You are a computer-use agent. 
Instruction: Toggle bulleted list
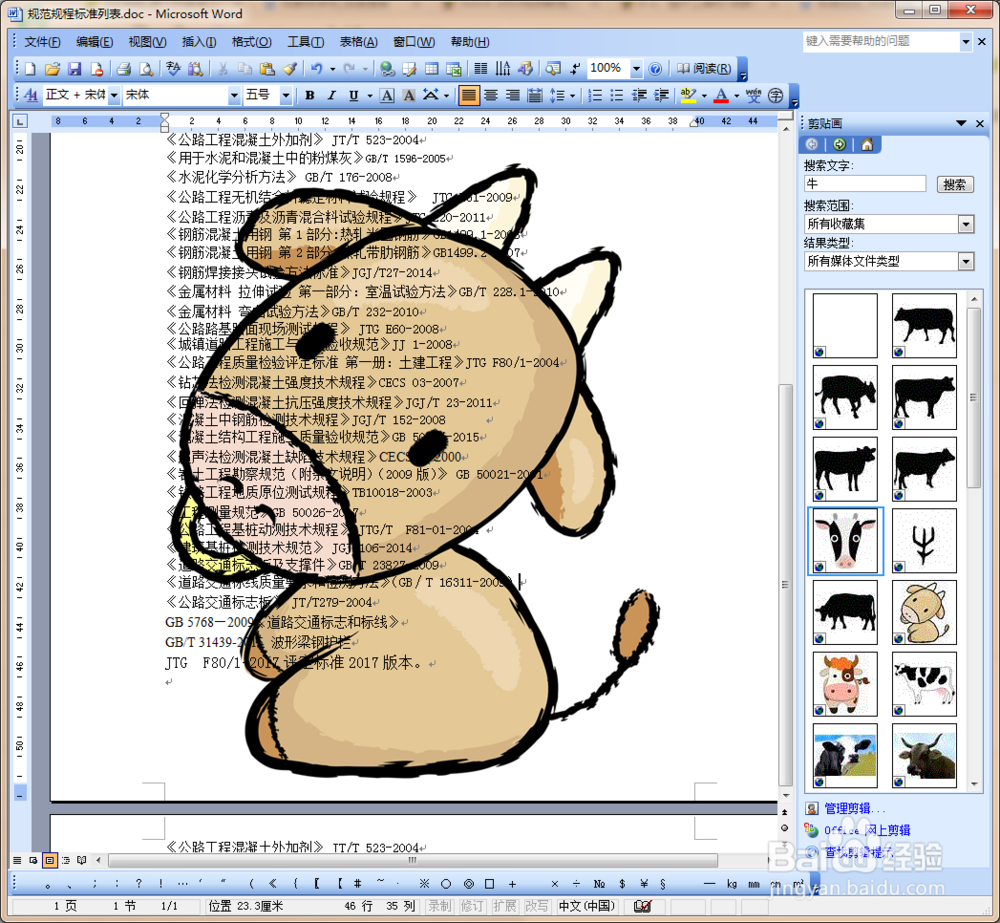point(617,96)
